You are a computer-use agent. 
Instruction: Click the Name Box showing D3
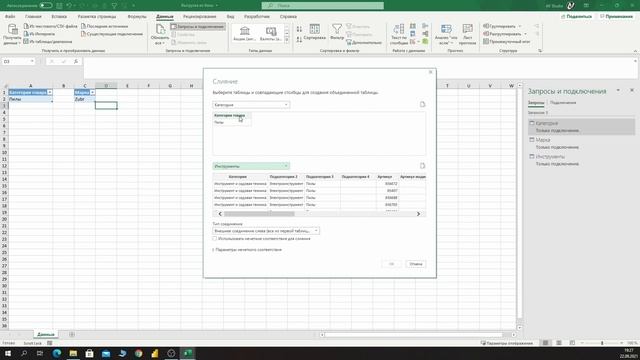18,61
